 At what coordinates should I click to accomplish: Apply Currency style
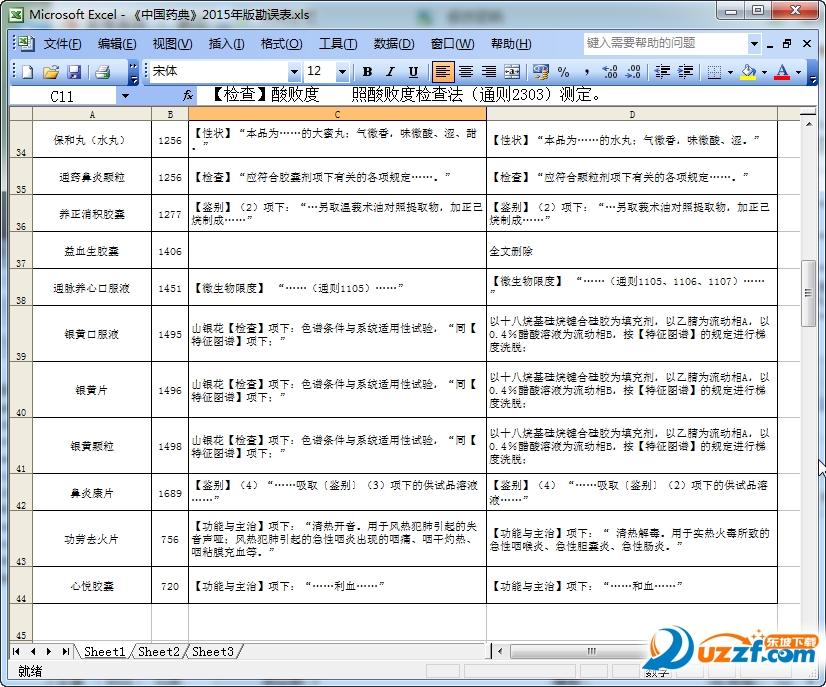point(540,72)
